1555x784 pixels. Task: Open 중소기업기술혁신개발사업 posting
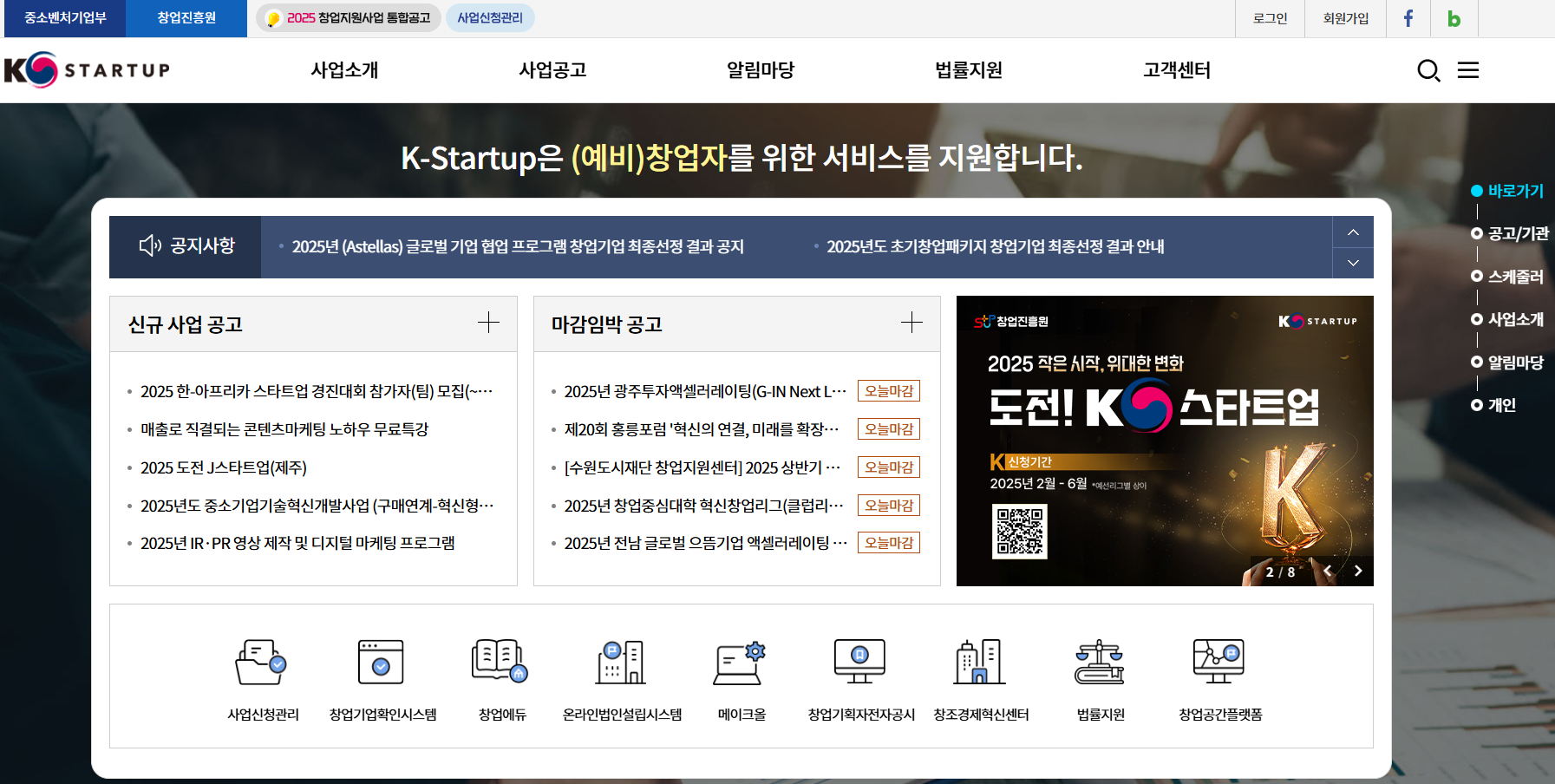(317, 506)
